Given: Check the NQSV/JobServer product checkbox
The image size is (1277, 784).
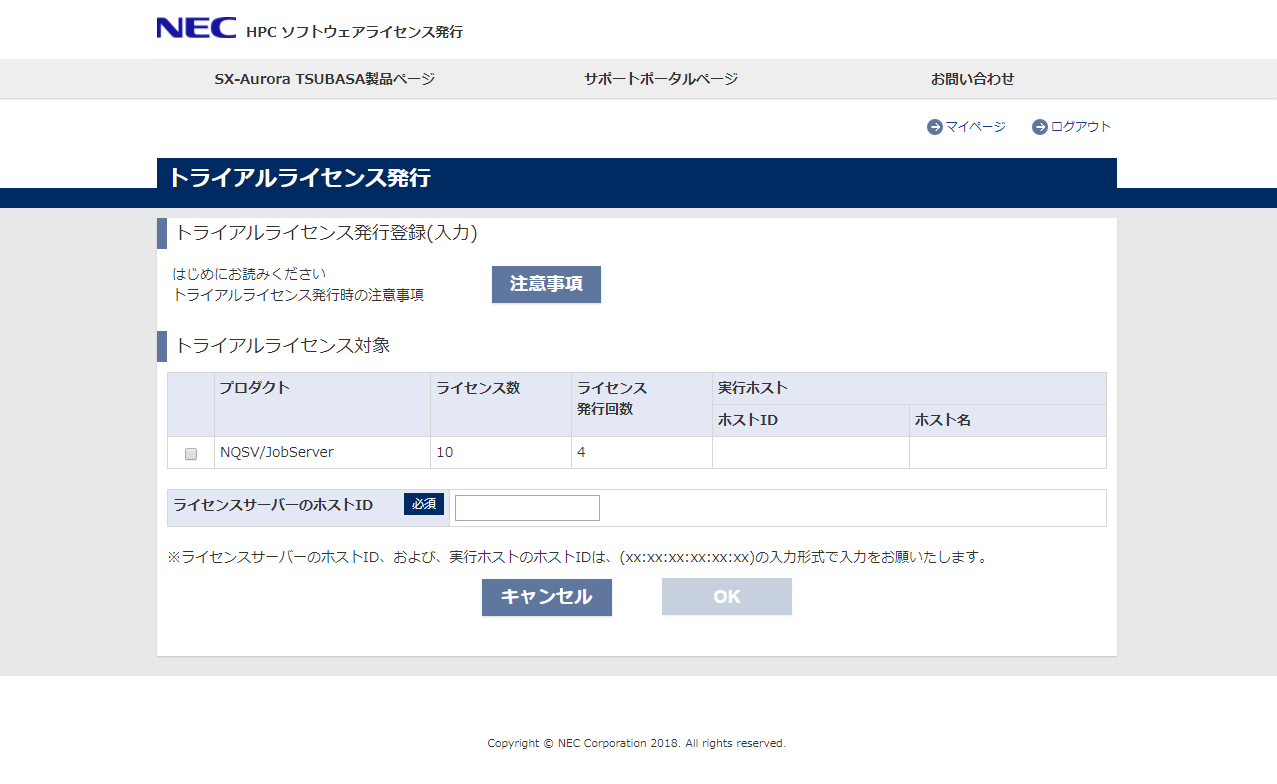Looking at the screenshot, I should tap(191, 454).
